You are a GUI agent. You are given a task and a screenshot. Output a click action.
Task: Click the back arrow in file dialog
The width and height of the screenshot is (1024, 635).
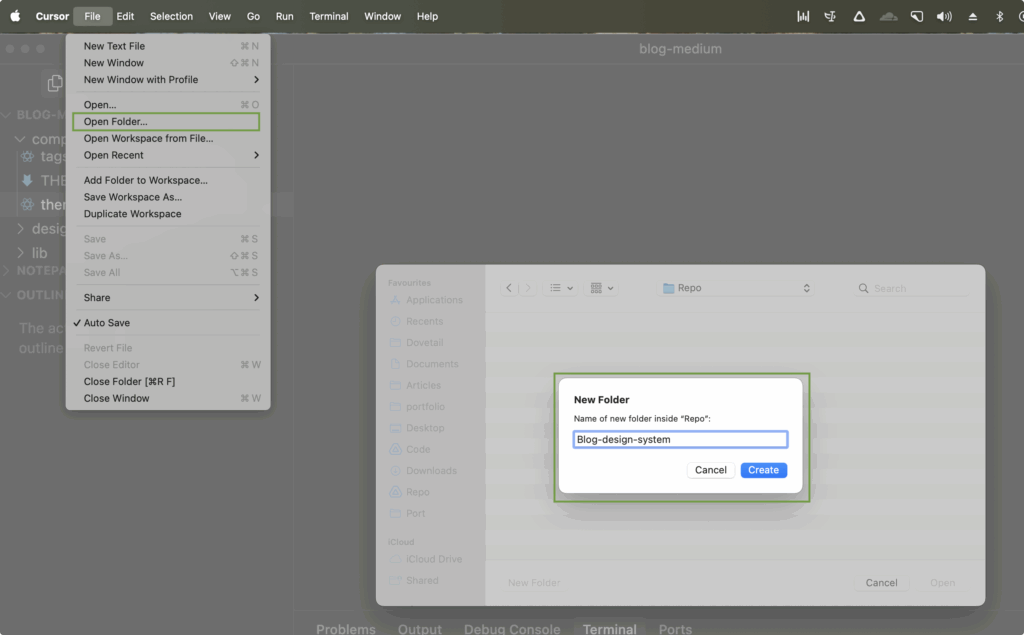point(509,288)
